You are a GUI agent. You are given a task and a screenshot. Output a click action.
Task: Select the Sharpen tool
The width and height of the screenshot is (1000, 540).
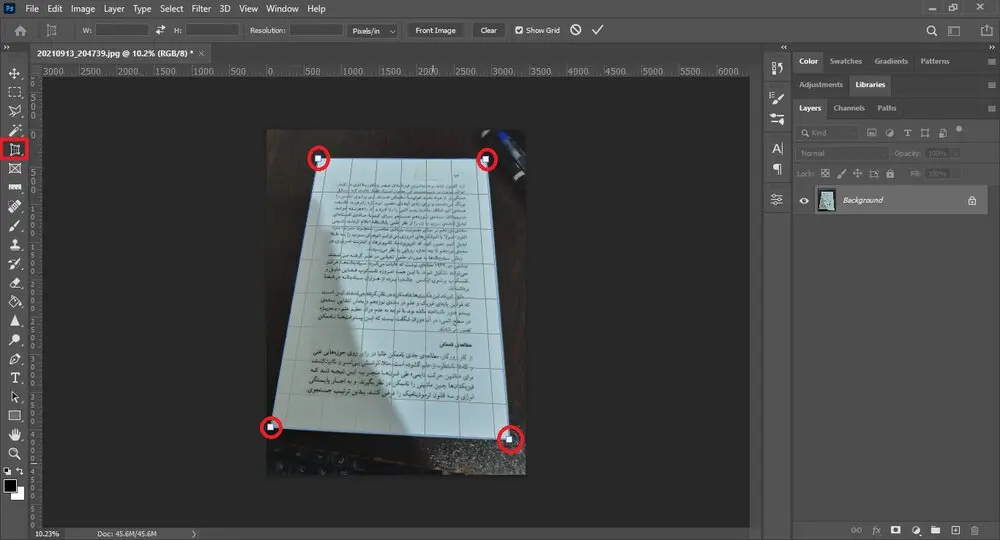point(15,321)
